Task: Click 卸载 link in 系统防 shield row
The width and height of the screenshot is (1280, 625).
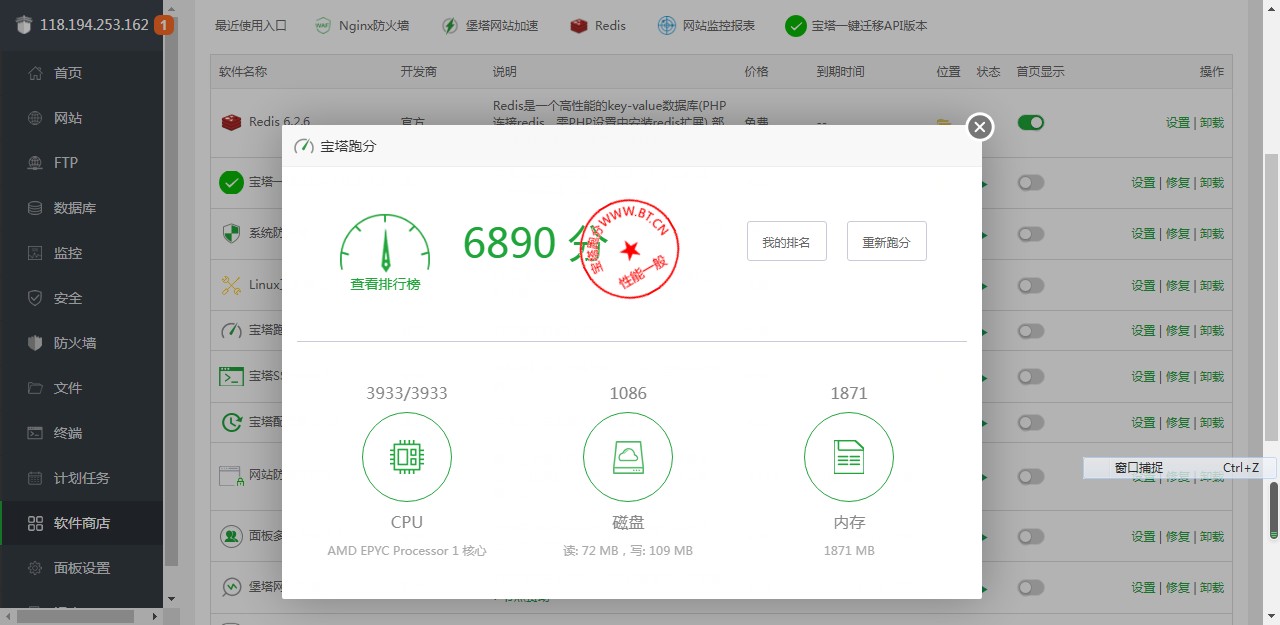Action: pyautogui.click(x=1212, y=234)
